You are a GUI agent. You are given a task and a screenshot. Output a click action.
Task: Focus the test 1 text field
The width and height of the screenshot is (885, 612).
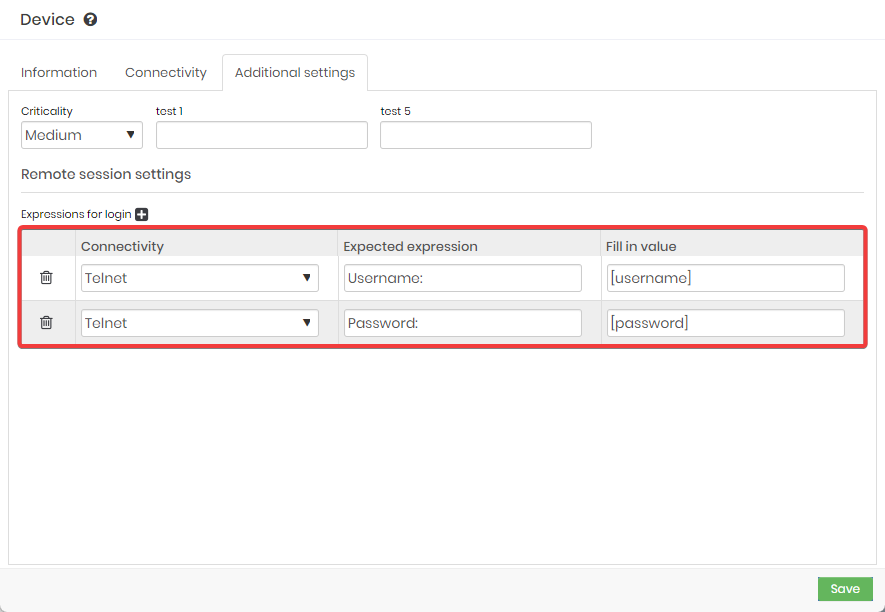click(262, 135)
